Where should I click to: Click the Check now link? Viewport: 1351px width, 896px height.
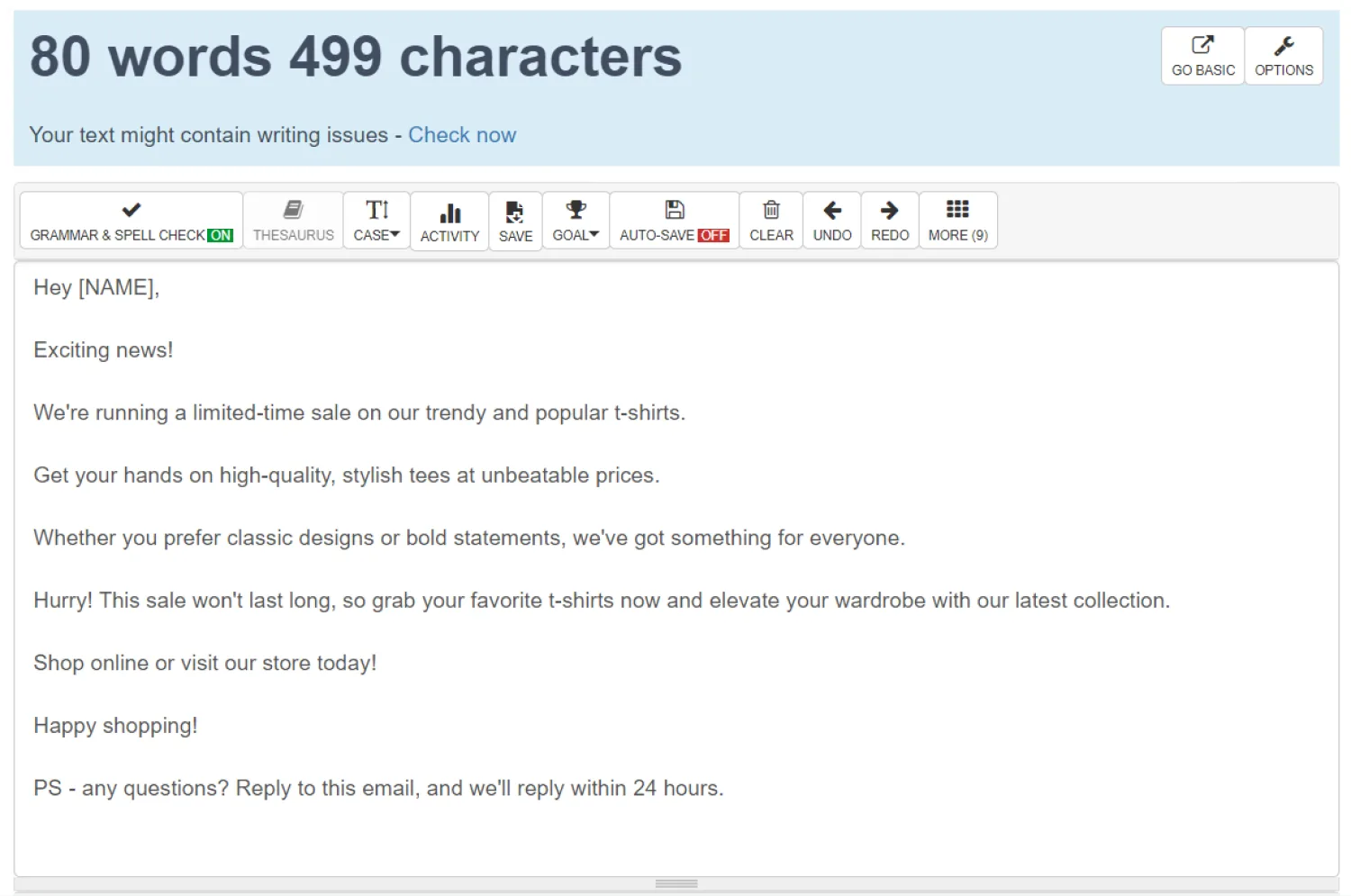pos(462,135)
